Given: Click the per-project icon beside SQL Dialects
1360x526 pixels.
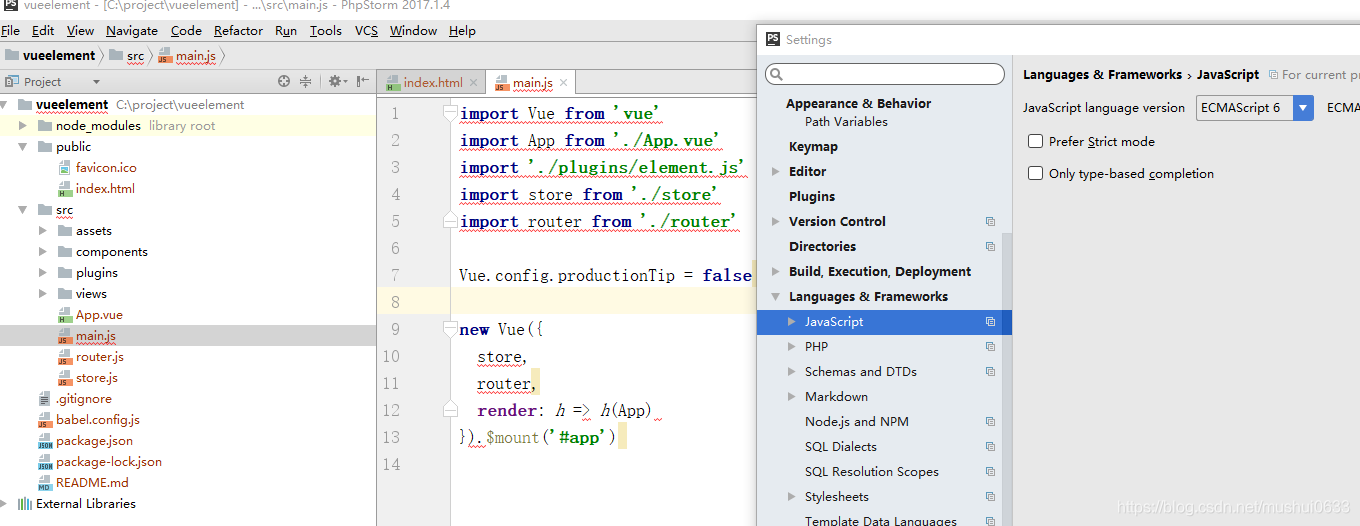Looking at the screenshot, I should (x=990, y=447).
